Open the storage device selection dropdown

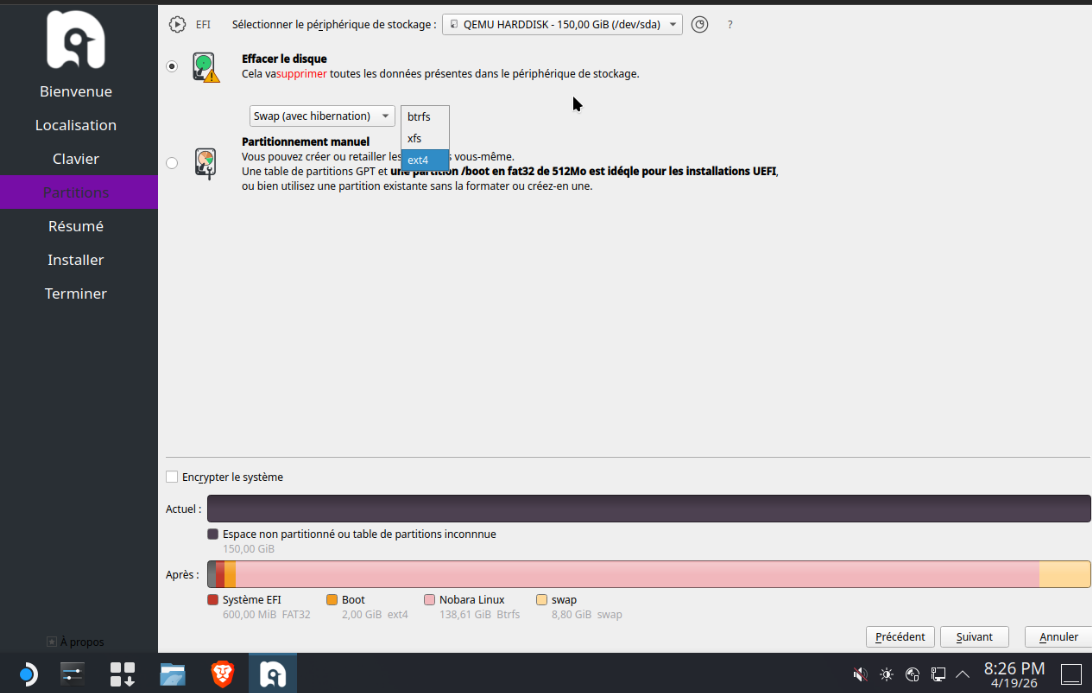[562, 24]
